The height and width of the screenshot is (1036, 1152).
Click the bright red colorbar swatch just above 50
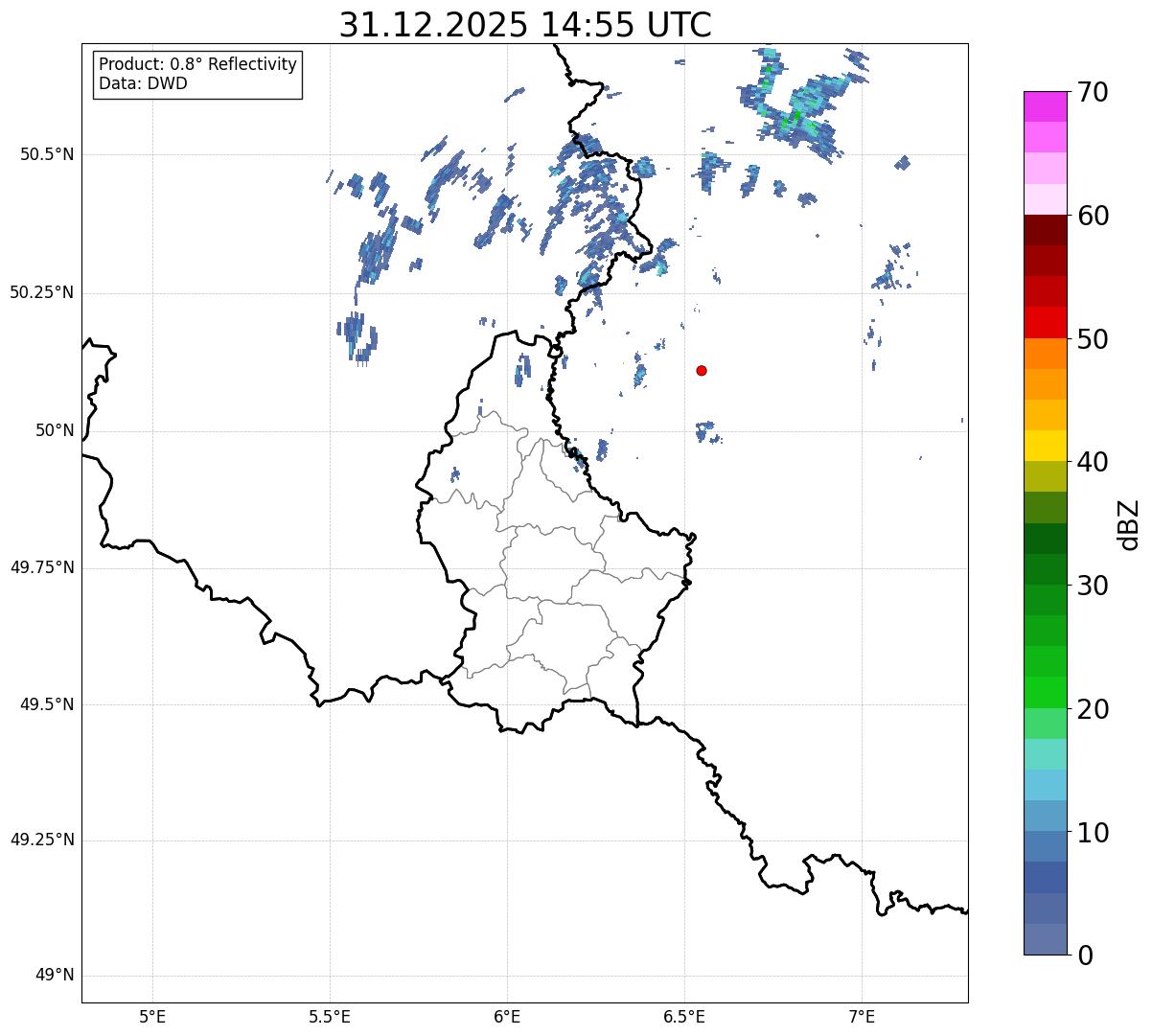click(1045, 323)
